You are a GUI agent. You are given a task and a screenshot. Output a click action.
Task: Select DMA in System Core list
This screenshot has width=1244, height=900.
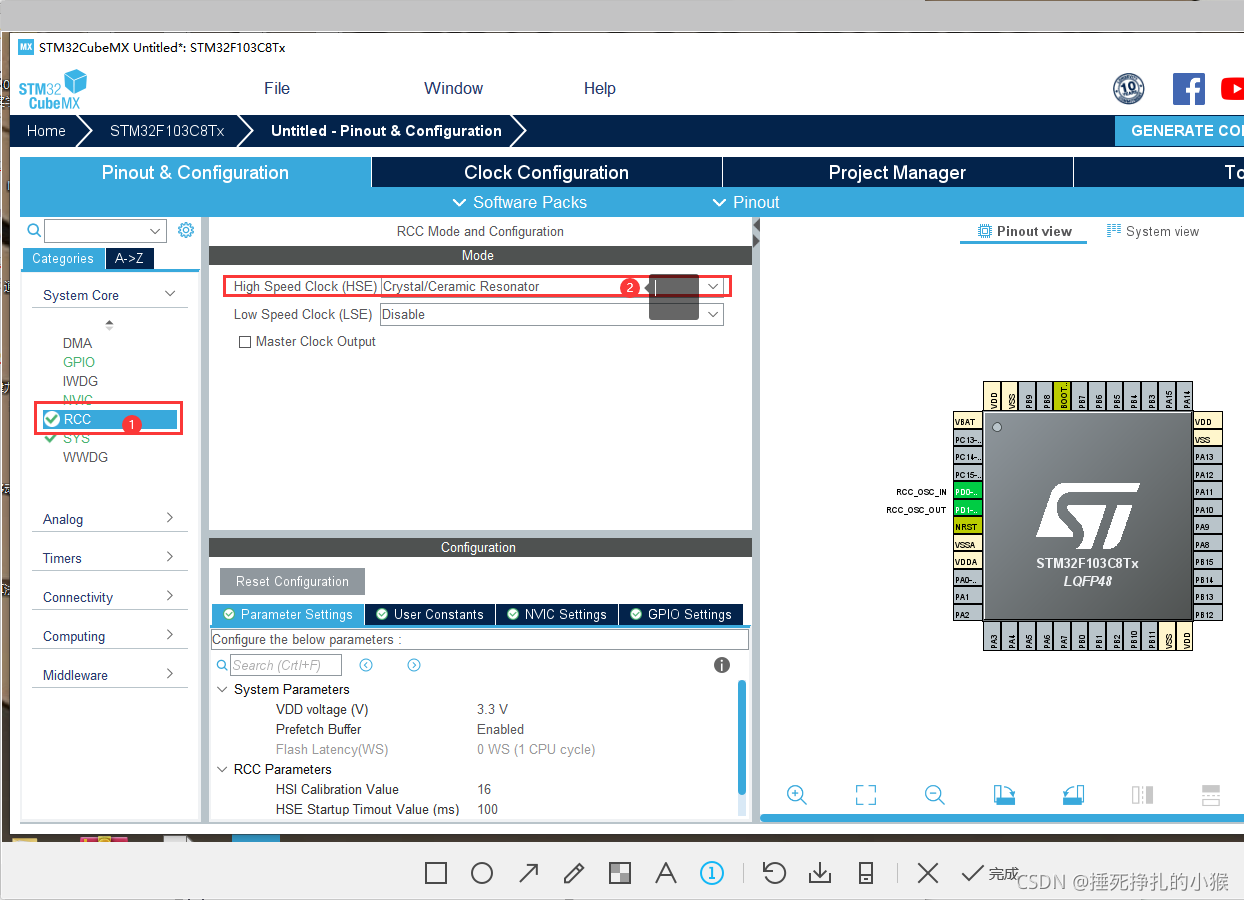click(77, 343)
